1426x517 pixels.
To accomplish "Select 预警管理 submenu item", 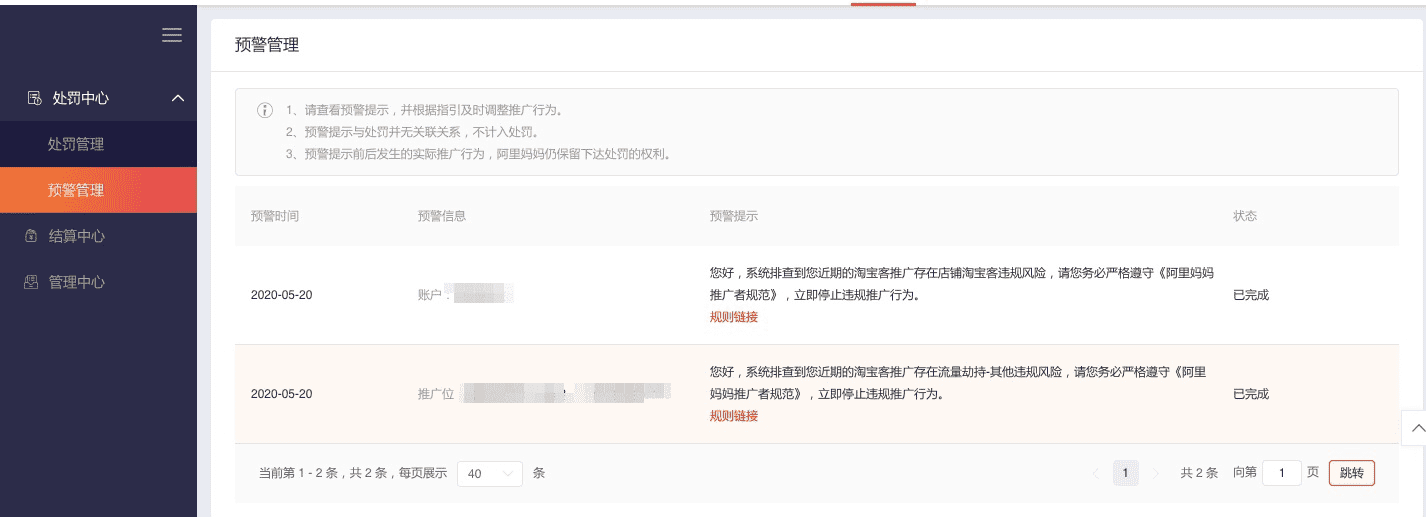I will coord(98,190).
